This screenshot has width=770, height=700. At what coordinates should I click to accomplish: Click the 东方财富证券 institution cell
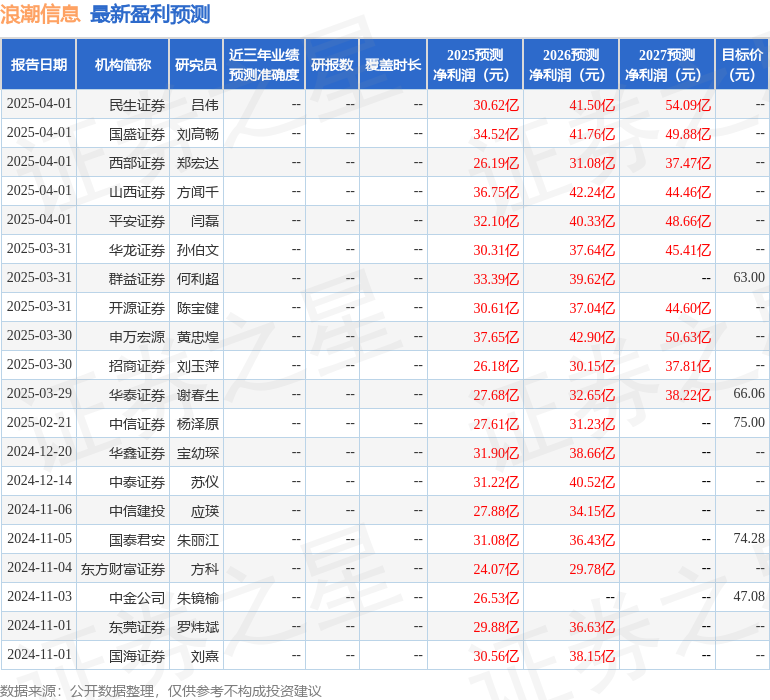123,569
